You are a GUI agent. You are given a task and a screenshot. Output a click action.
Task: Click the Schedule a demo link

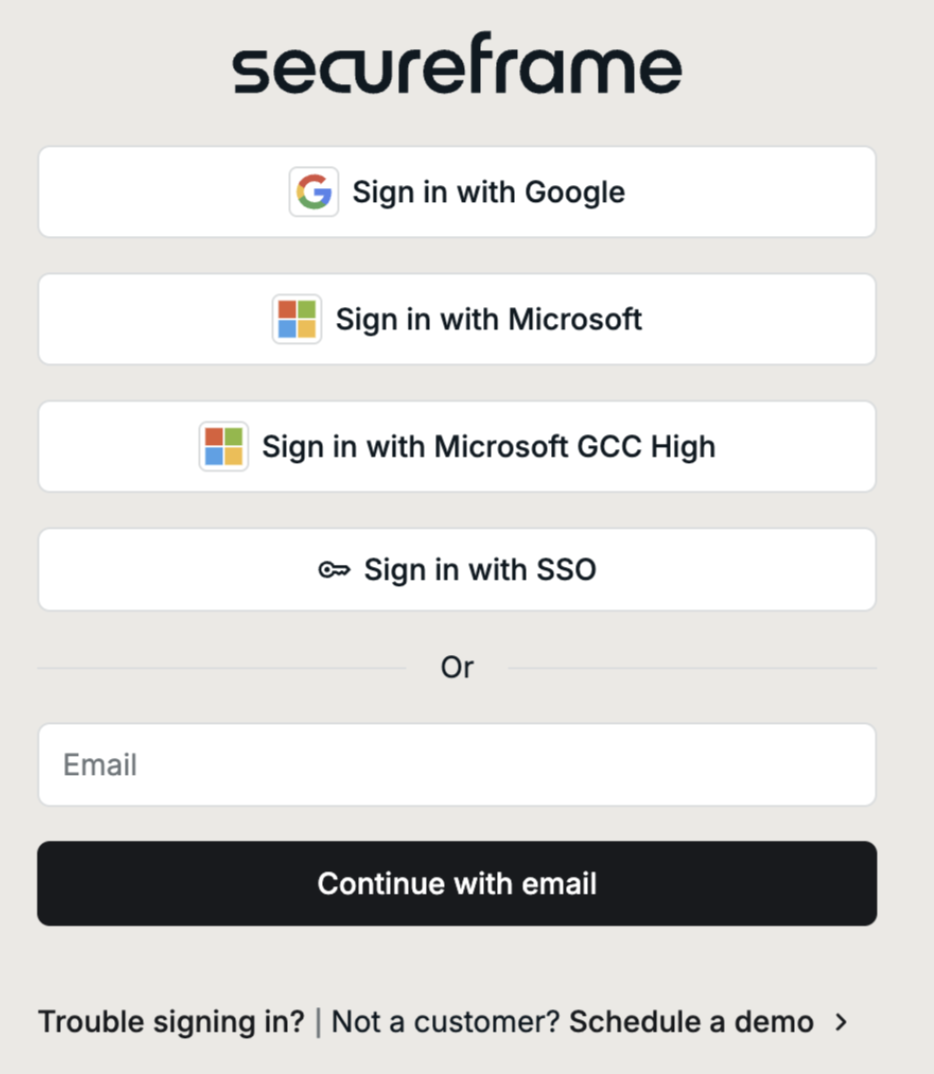point(692,1022)
